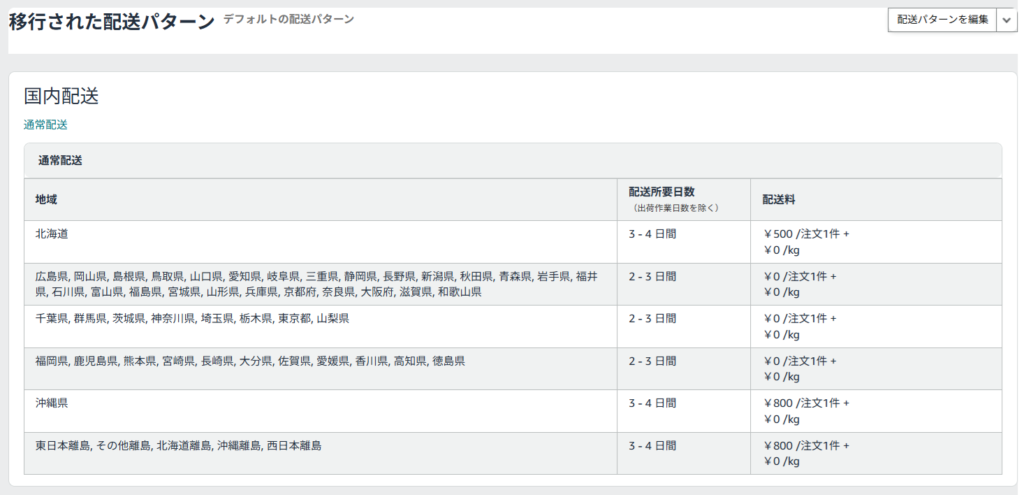Click the delivery days cell for 北海道
This screenshot has width=1024, height=495.
652,234
